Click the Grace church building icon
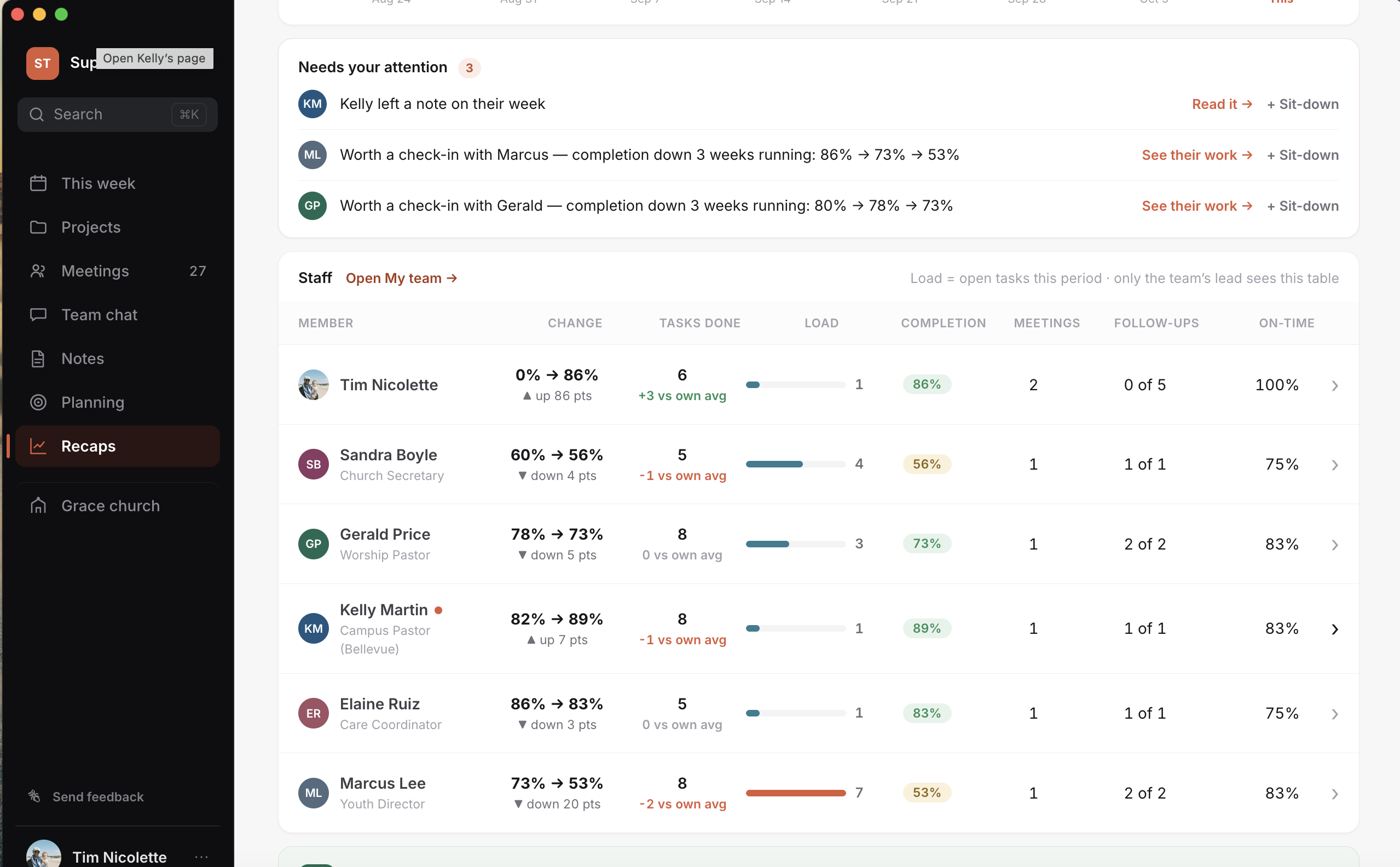Image resolution: width=1400 pixels, height=867 pixels. [38, 506]
